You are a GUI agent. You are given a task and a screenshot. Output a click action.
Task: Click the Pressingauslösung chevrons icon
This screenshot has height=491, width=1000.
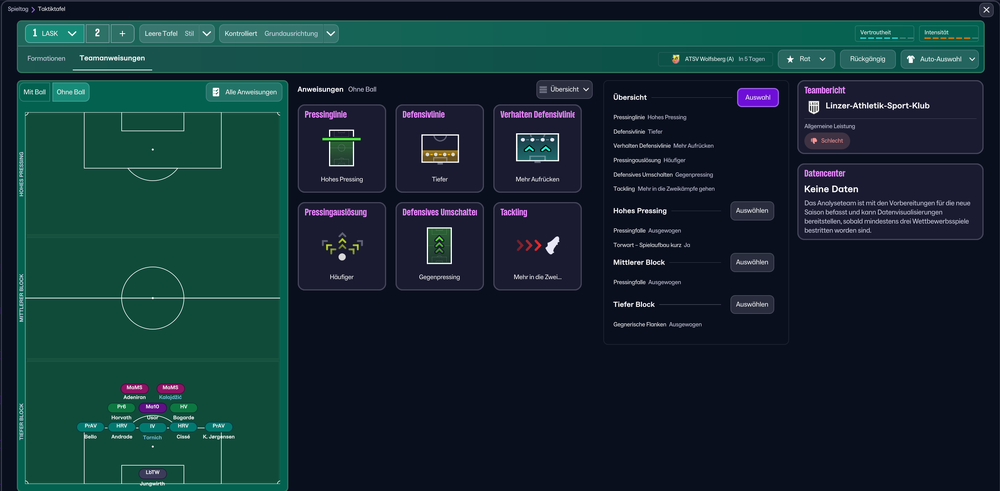coord(341,246)
